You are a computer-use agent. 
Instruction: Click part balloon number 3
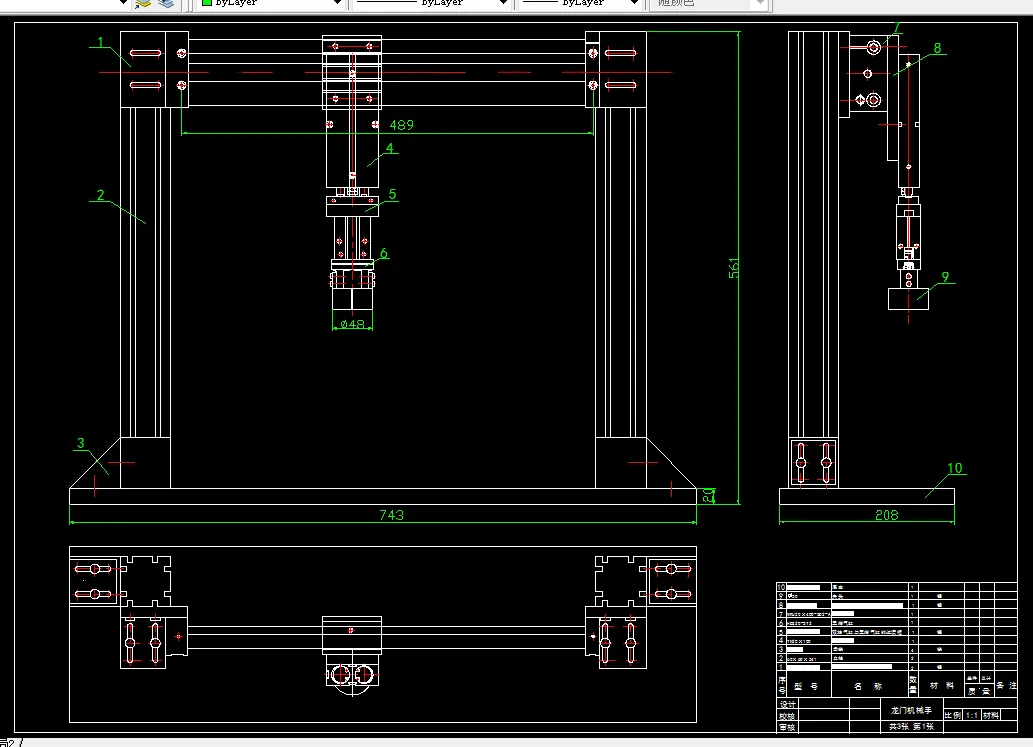point(80,443)
